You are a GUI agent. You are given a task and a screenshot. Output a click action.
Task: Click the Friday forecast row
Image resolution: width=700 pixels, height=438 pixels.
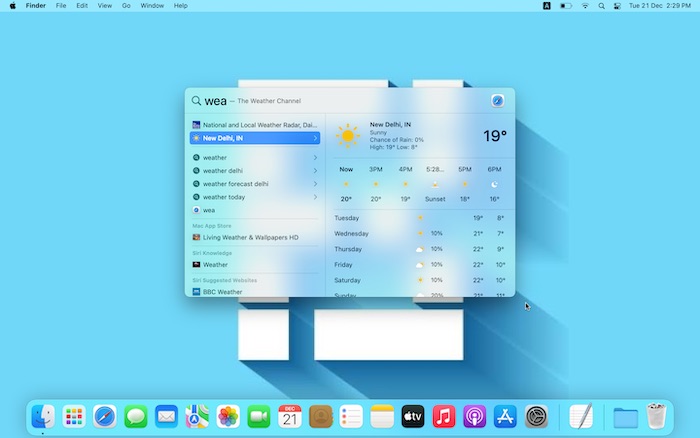420,265
